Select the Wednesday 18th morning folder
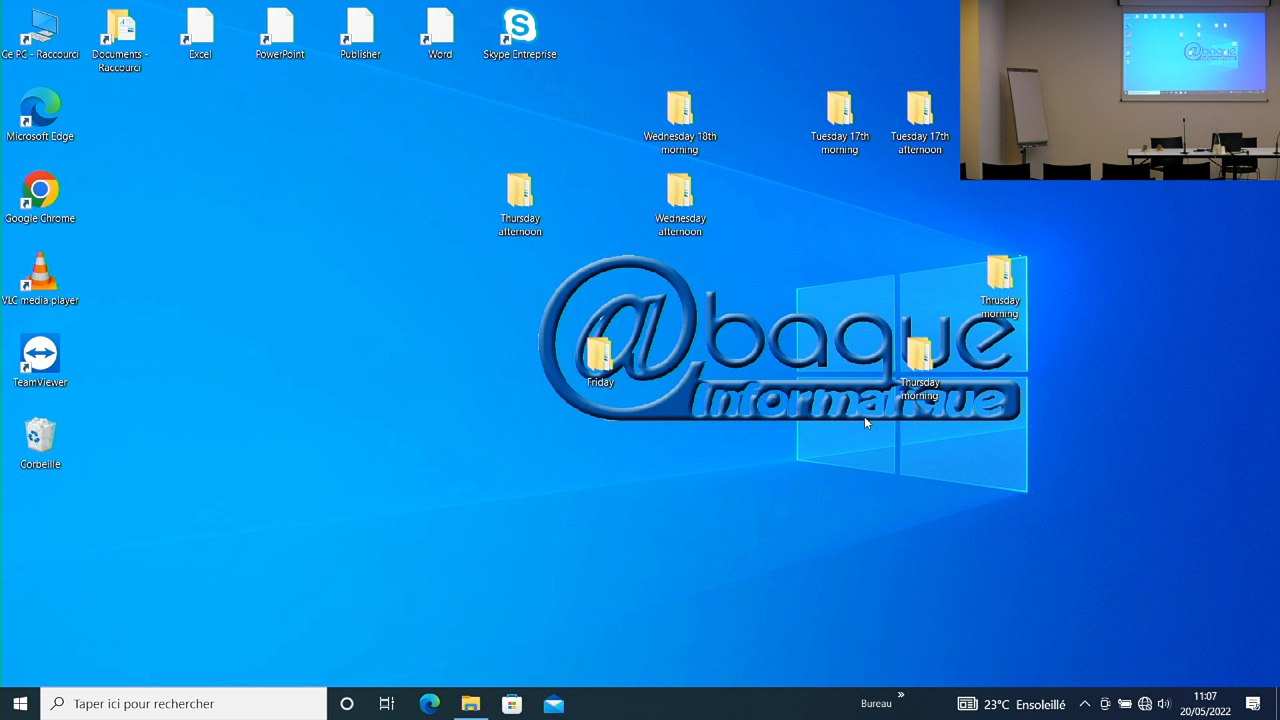The width and height of the screenshot is (1280, 720). [680, 123]
